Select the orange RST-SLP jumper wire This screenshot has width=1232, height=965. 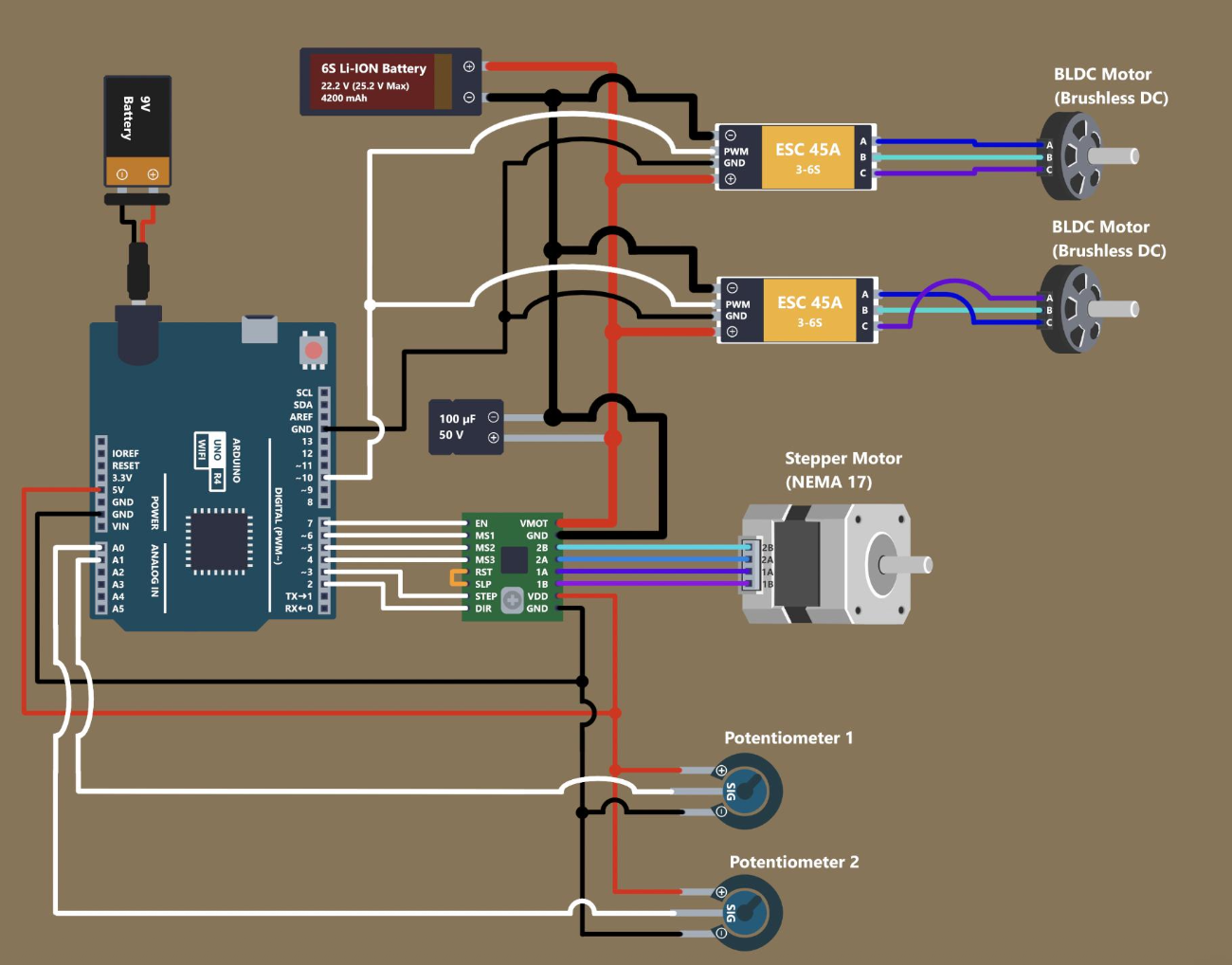[x=454, y=578]
